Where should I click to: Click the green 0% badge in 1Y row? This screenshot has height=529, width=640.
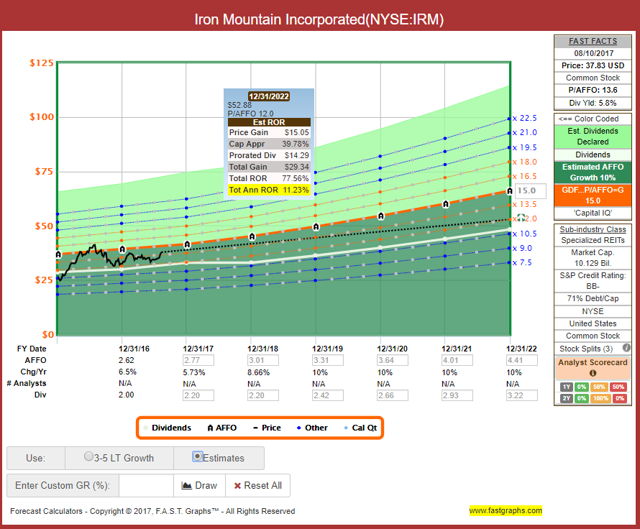(x=581, y=387)
